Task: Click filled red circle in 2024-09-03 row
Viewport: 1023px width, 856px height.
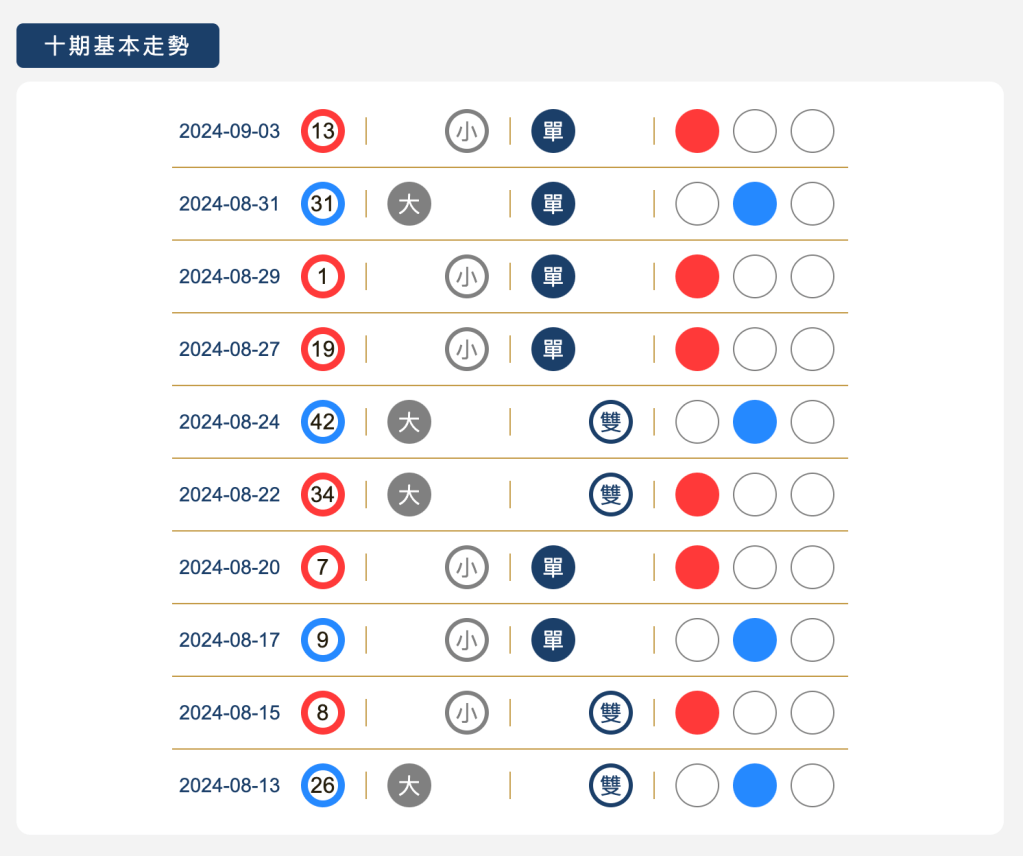Action: point(697,131)
